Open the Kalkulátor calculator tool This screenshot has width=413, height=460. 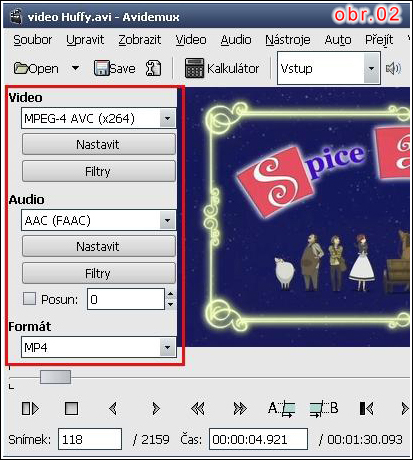(x=222, y=68)
